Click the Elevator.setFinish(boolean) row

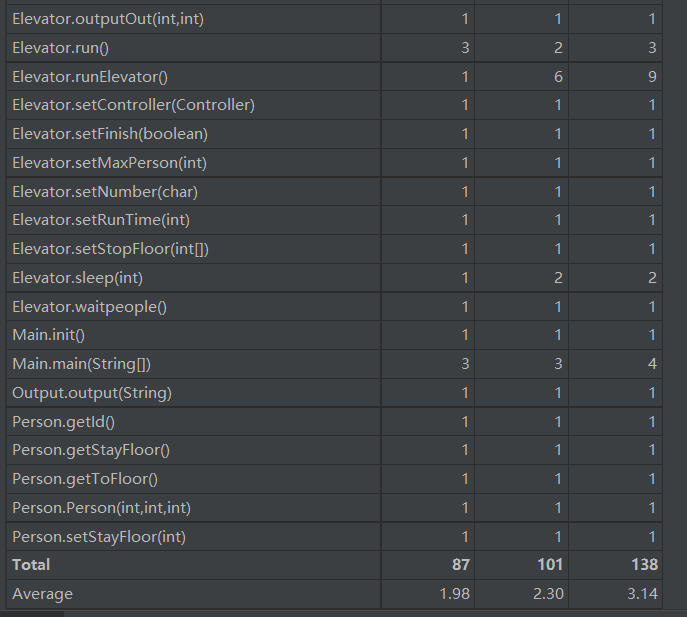[x=110, y=134]
